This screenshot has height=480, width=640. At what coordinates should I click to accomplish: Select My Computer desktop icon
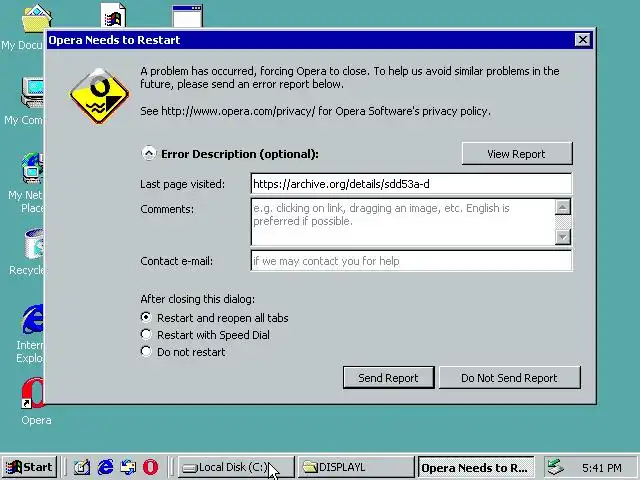point(33,93)
